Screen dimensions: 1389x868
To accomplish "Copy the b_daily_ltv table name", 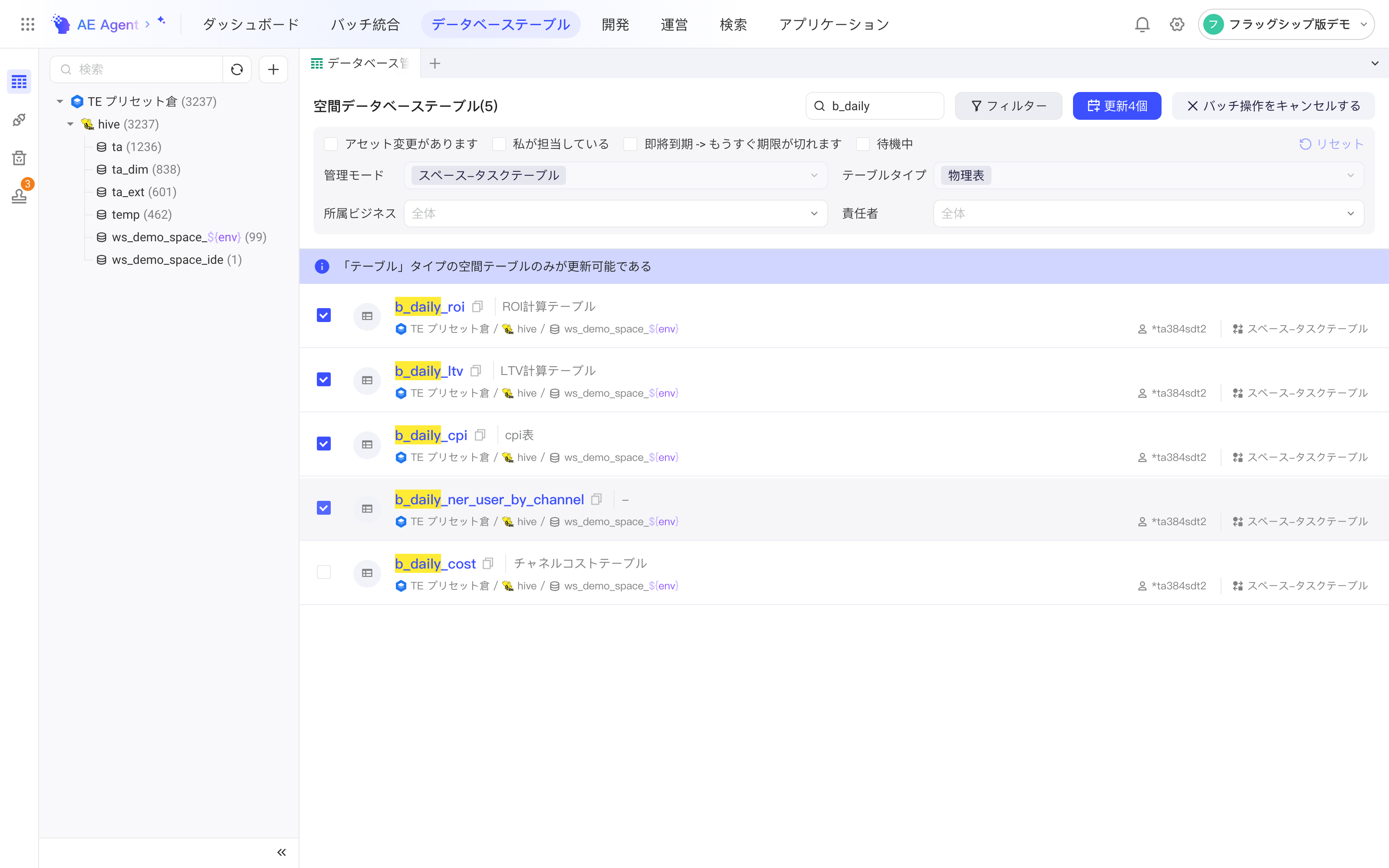I will (x=476, y=371).
